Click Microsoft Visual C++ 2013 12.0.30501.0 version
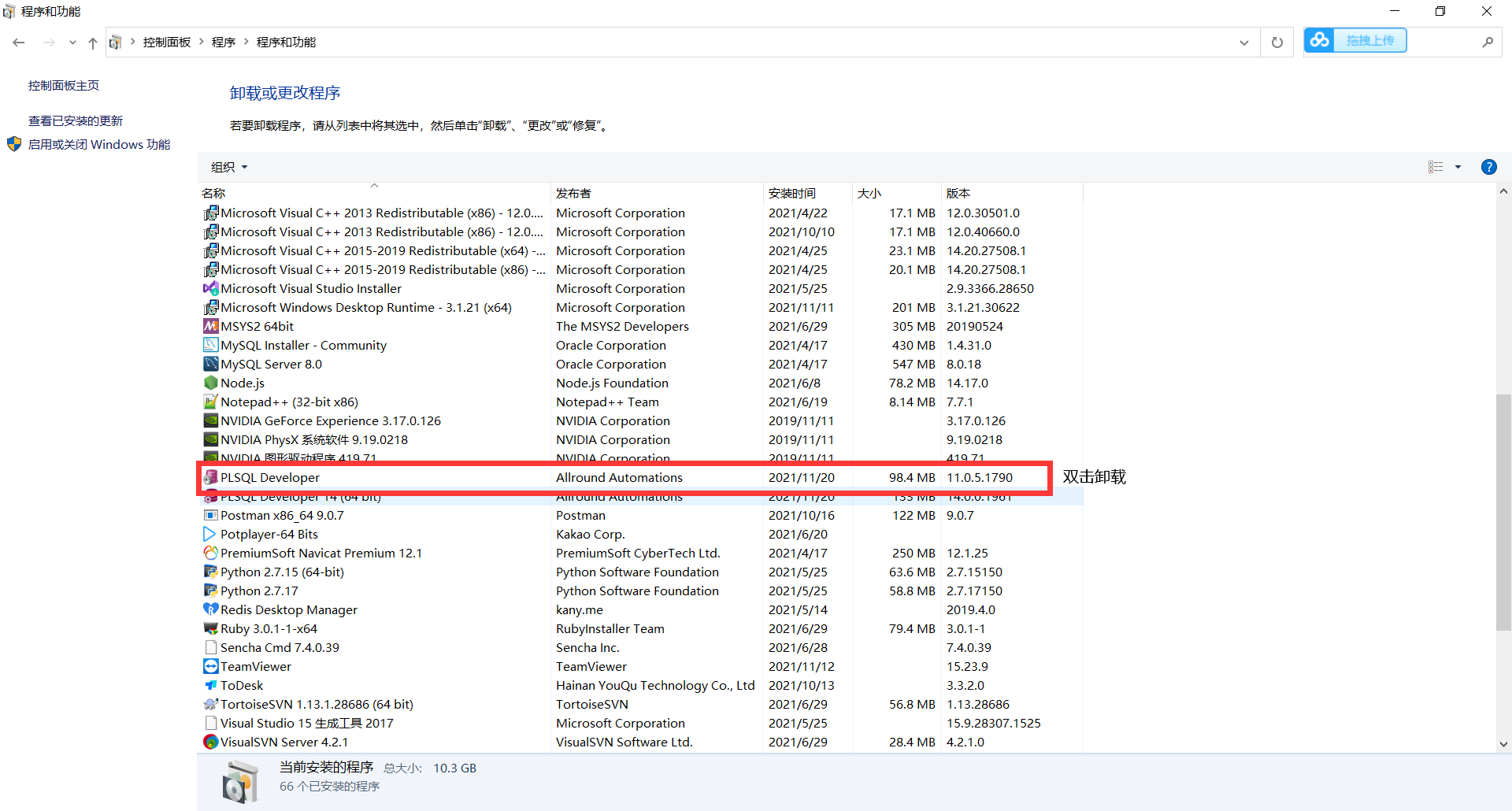Screen dimensions: 1512x811 tap(983, 213)
